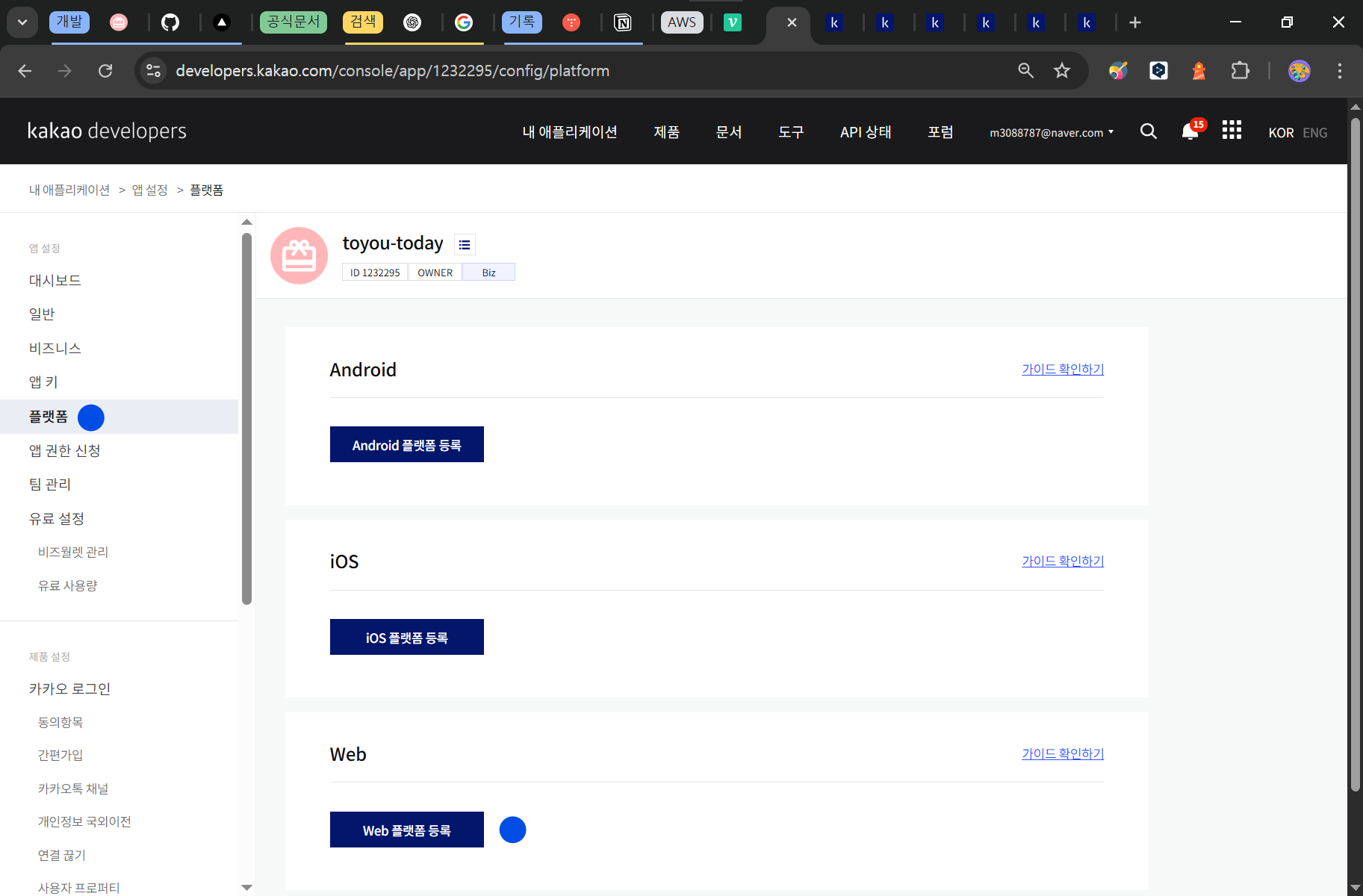Image resolution: width=1363 pixels, height=896 pixels.
Task: Open the GitHub browser tab
Action: coord(170,22)
